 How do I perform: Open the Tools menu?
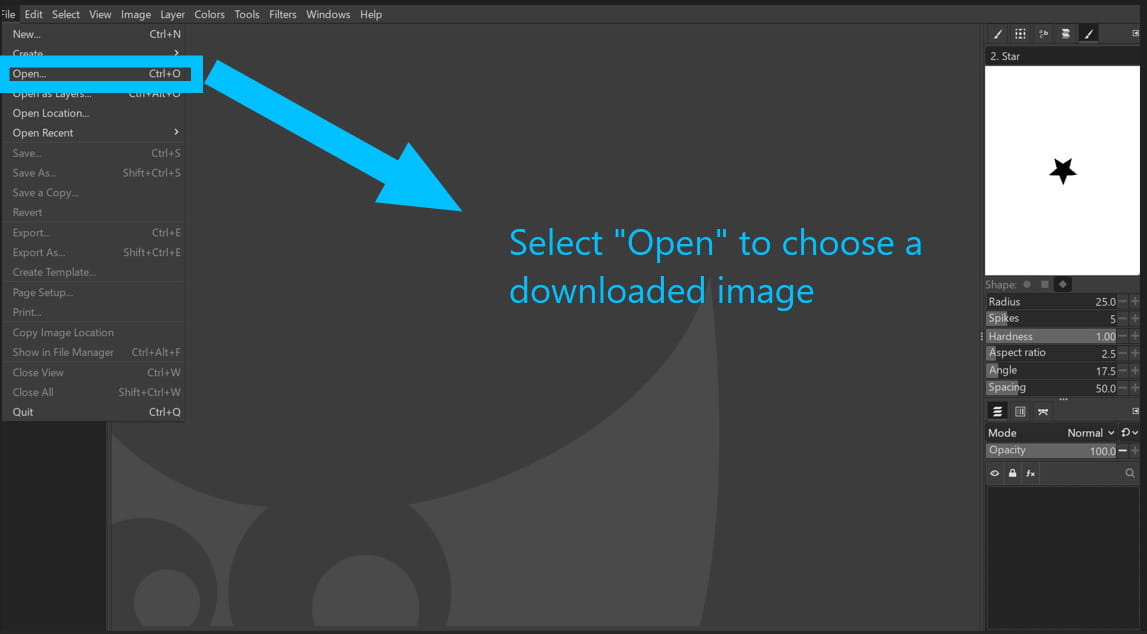coord(247,14)
